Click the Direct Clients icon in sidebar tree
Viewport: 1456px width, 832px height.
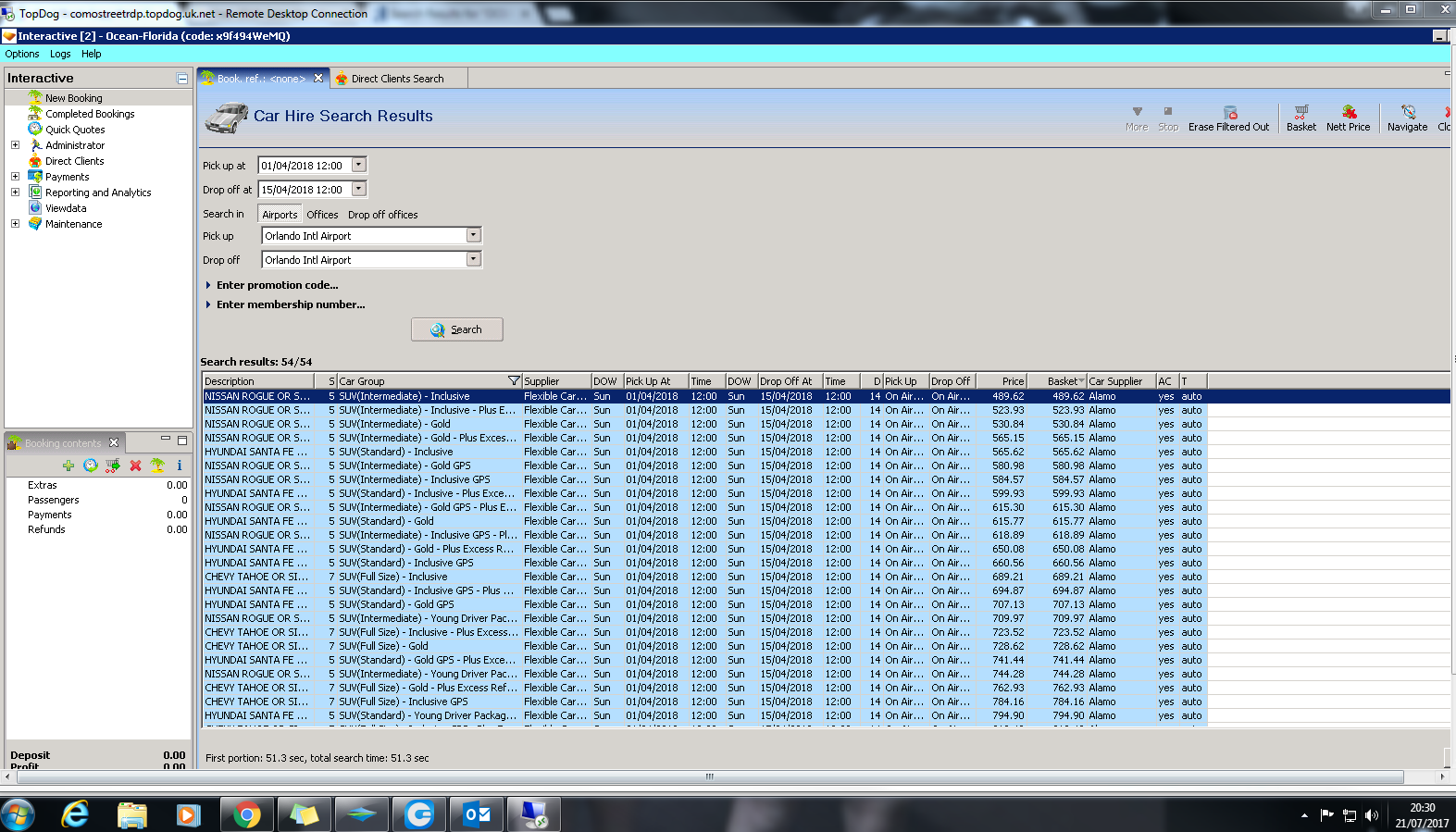click(x=35, y=161)
